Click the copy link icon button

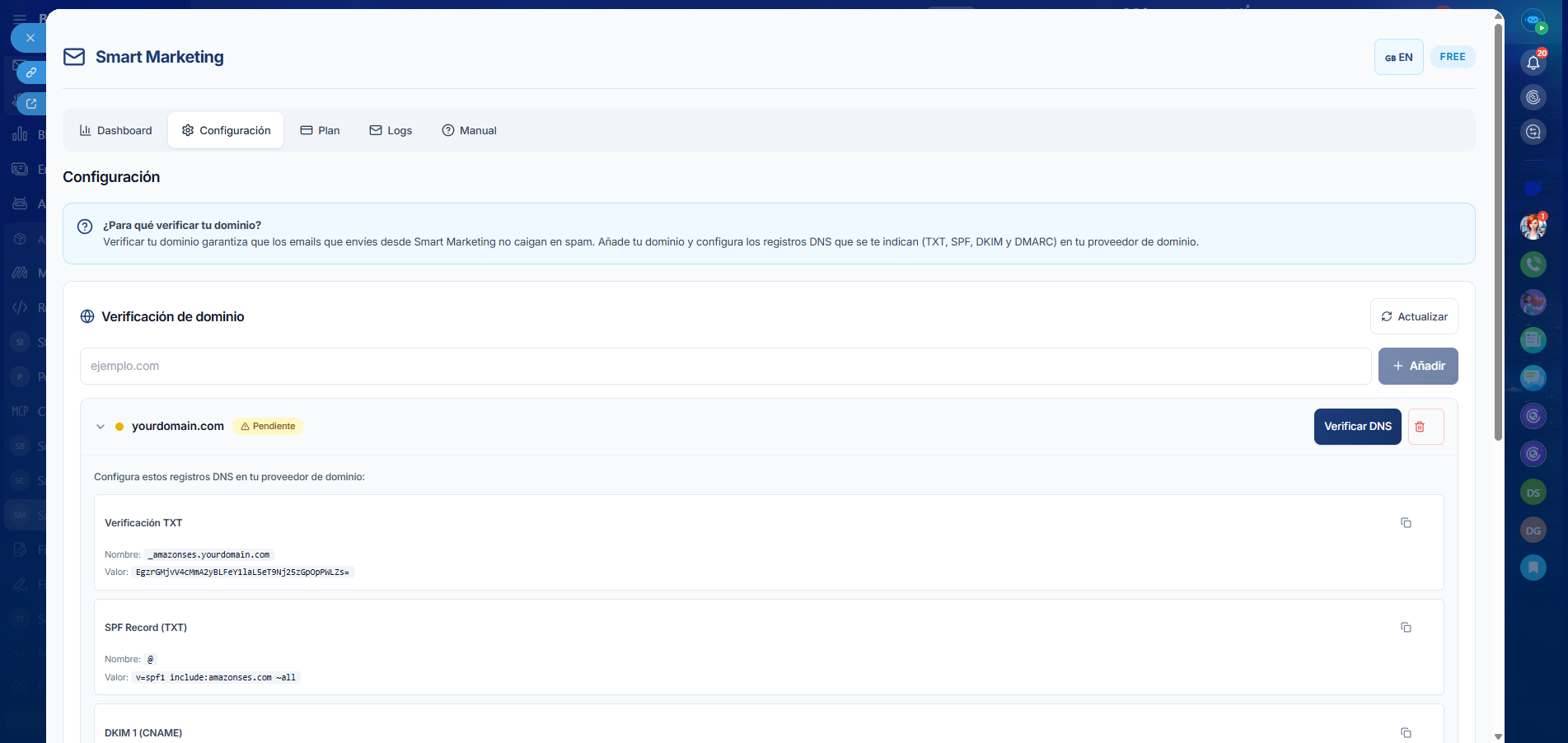click(31, 72)
